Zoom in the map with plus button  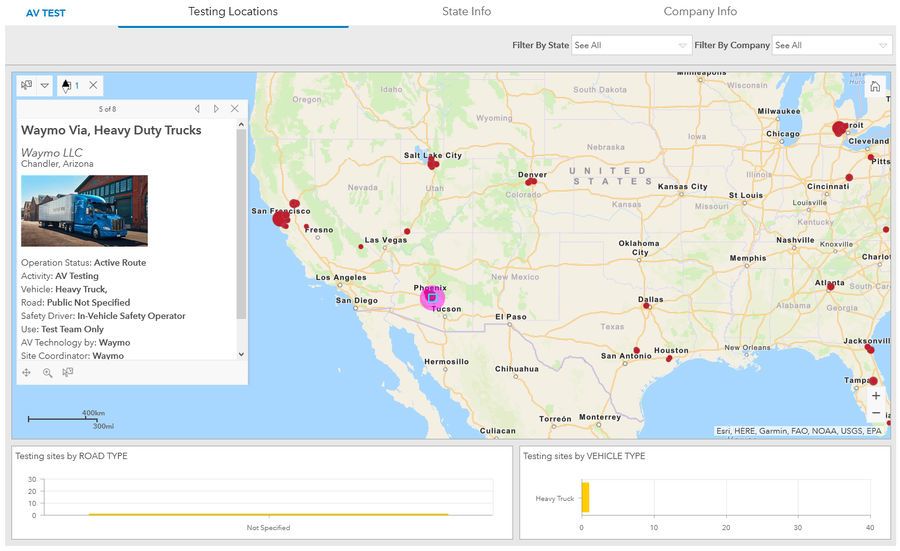tap(876, 395)
